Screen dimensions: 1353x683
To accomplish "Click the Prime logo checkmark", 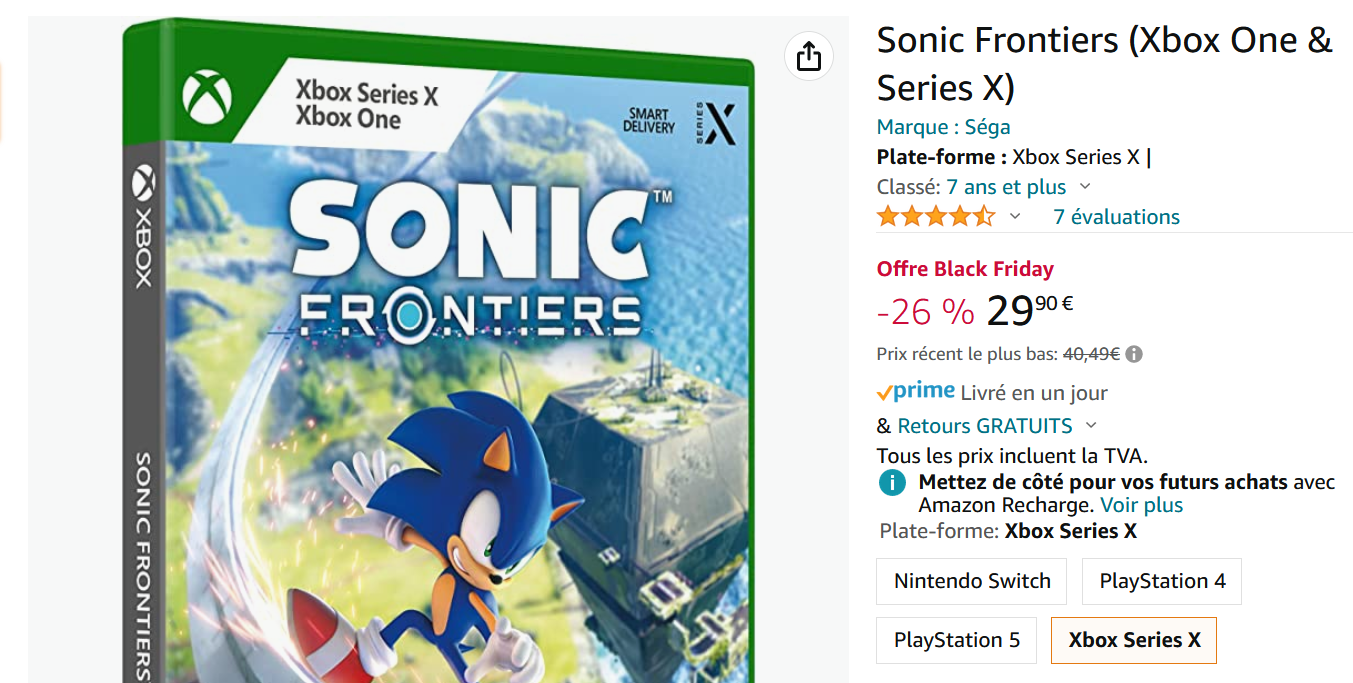I will coord(884,393).
